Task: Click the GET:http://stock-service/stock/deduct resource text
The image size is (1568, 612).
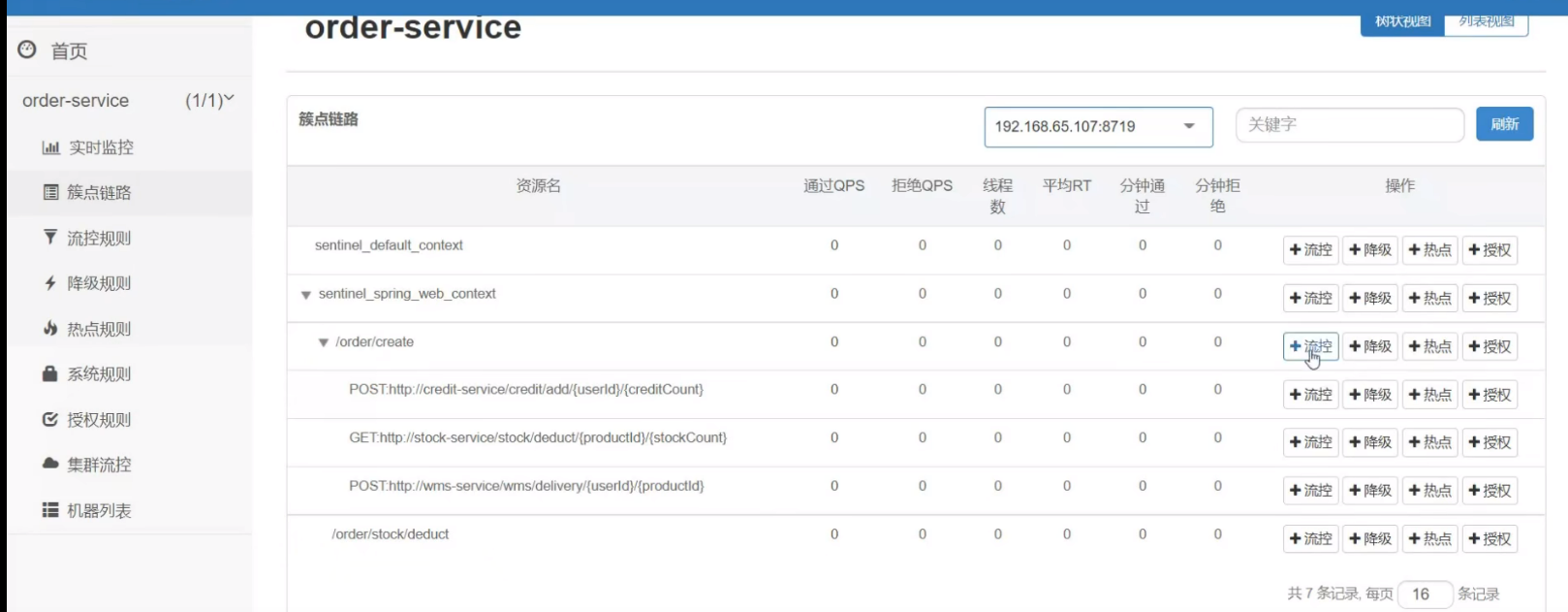Action: [x=538, y=438]
